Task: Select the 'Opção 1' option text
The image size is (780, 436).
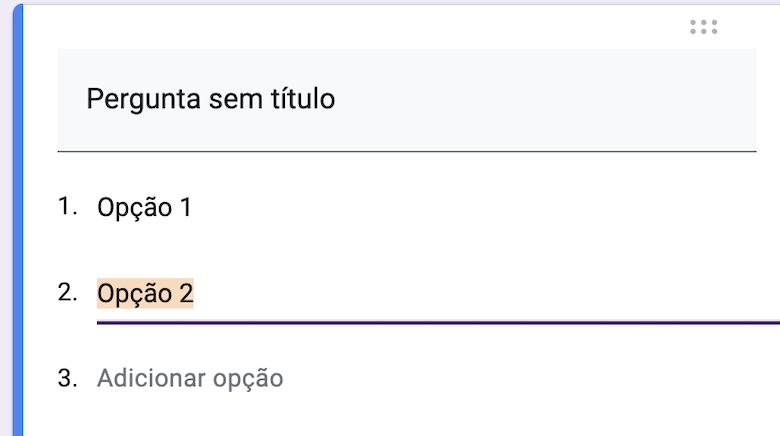Action: click(144, 208)
